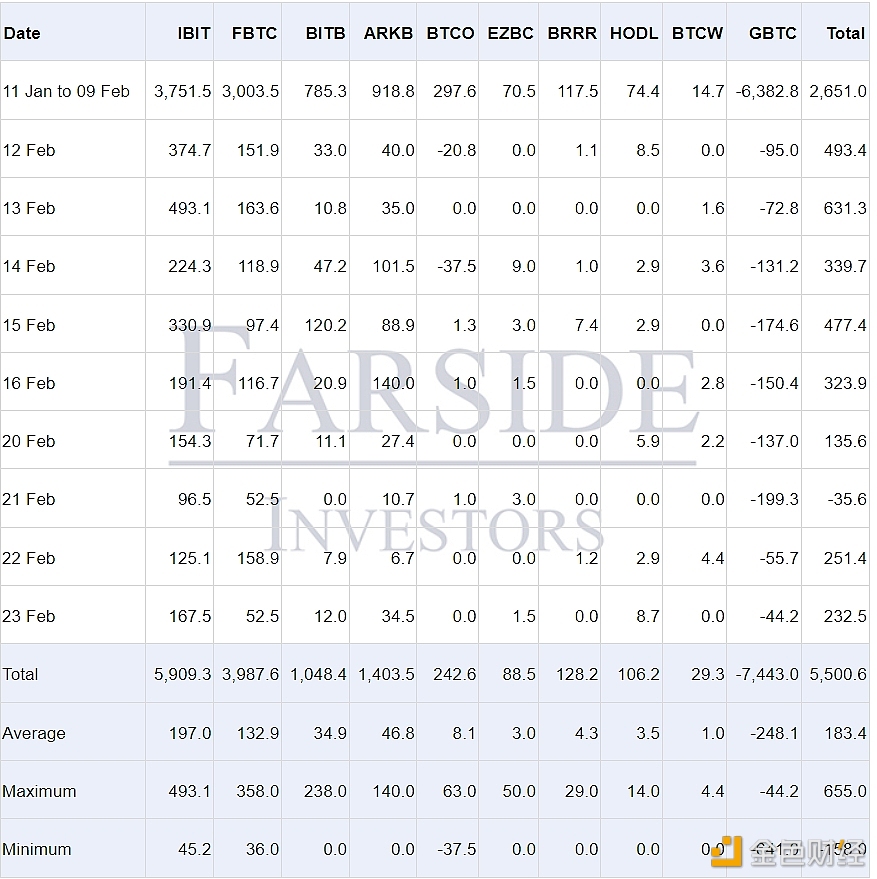Screen dimensions: 877x879
Task: Select GBTC value -6,382.8
Action: (x=767, y=91)
